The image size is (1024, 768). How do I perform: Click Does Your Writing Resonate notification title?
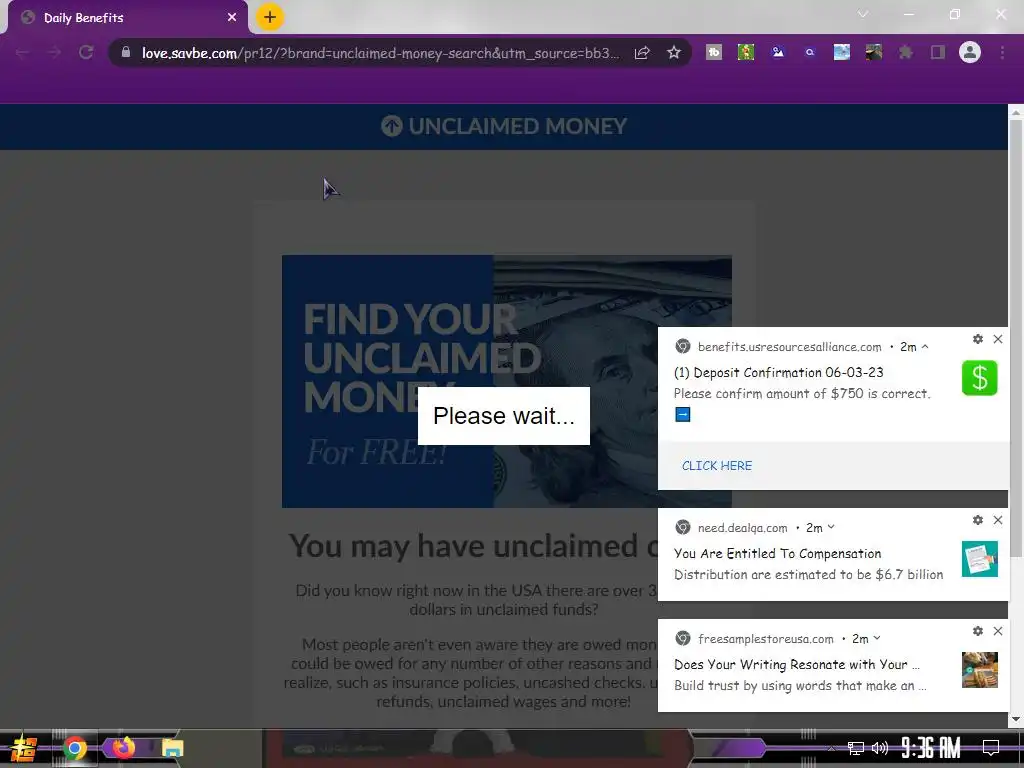[x=797, y=664]
